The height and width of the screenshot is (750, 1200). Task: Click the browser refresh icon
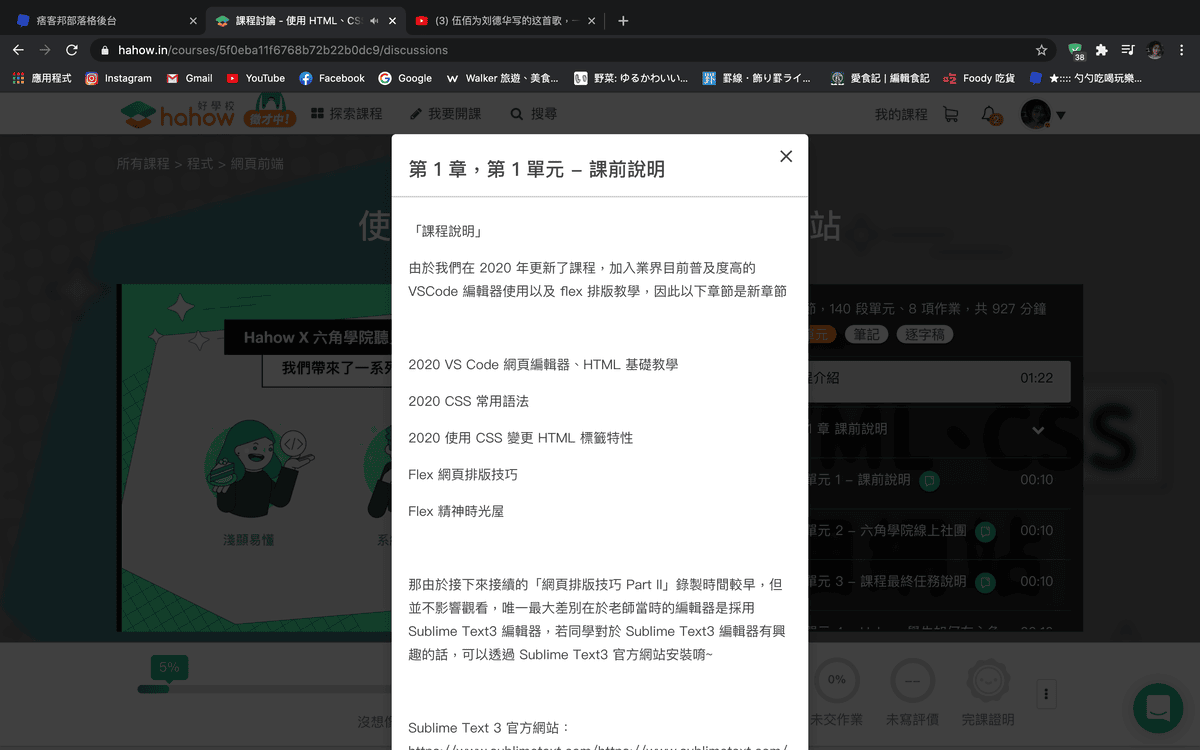[x=70, y=48]
